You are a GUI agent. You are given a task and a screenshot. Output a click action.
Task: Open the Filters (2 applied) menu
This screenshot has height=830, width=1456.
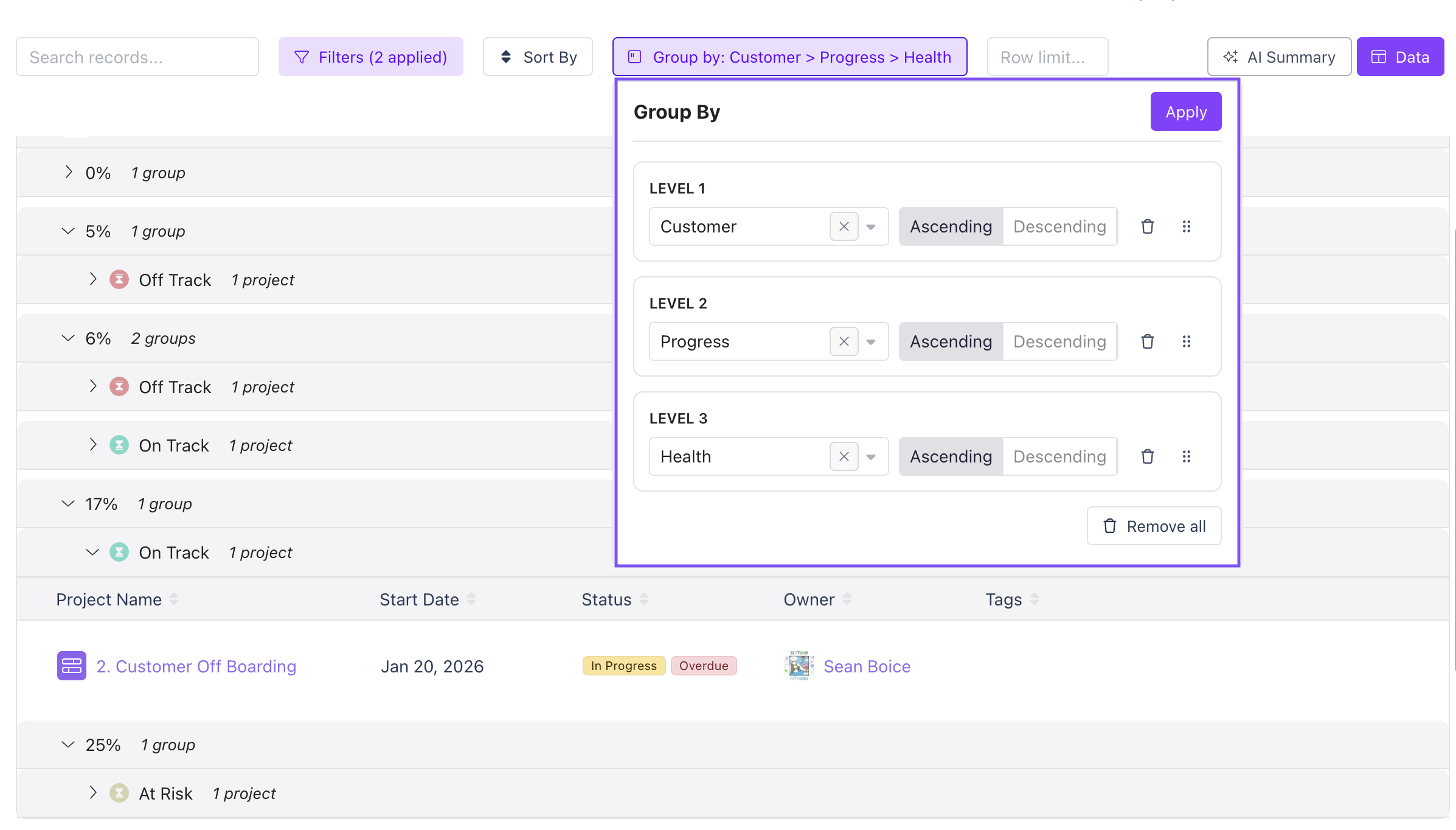370,57
